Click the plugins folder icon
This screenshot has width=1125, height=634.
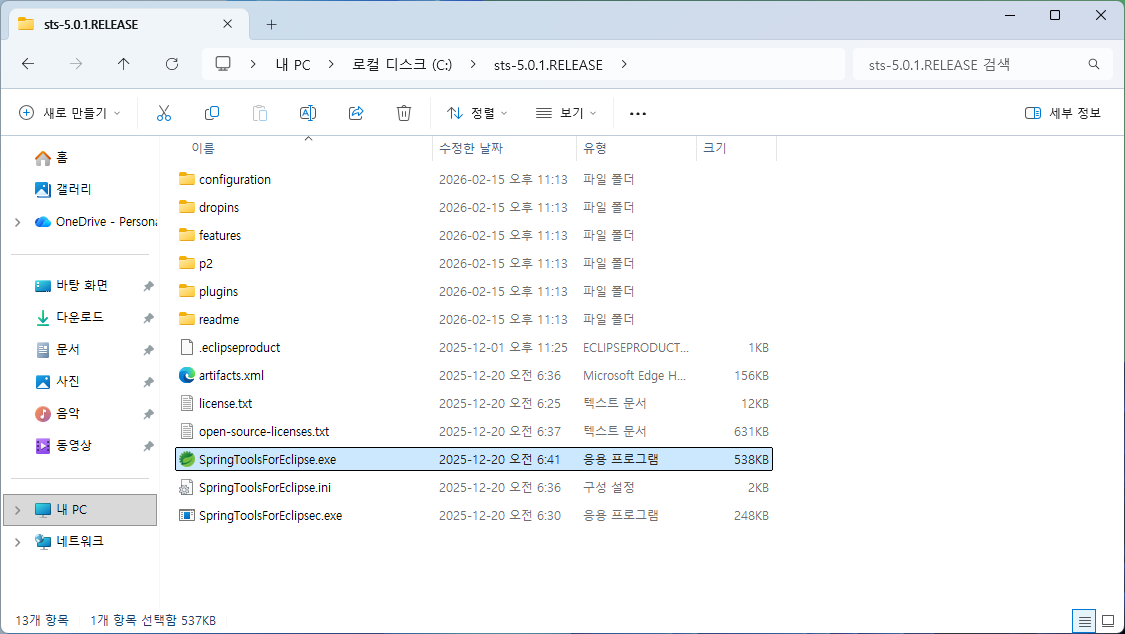pyautogui.click(x=187, y=291)
